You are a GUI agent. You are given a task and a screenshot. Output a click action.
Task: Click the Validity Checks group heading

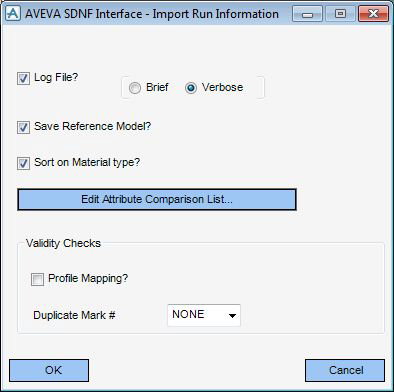(63, 243)
